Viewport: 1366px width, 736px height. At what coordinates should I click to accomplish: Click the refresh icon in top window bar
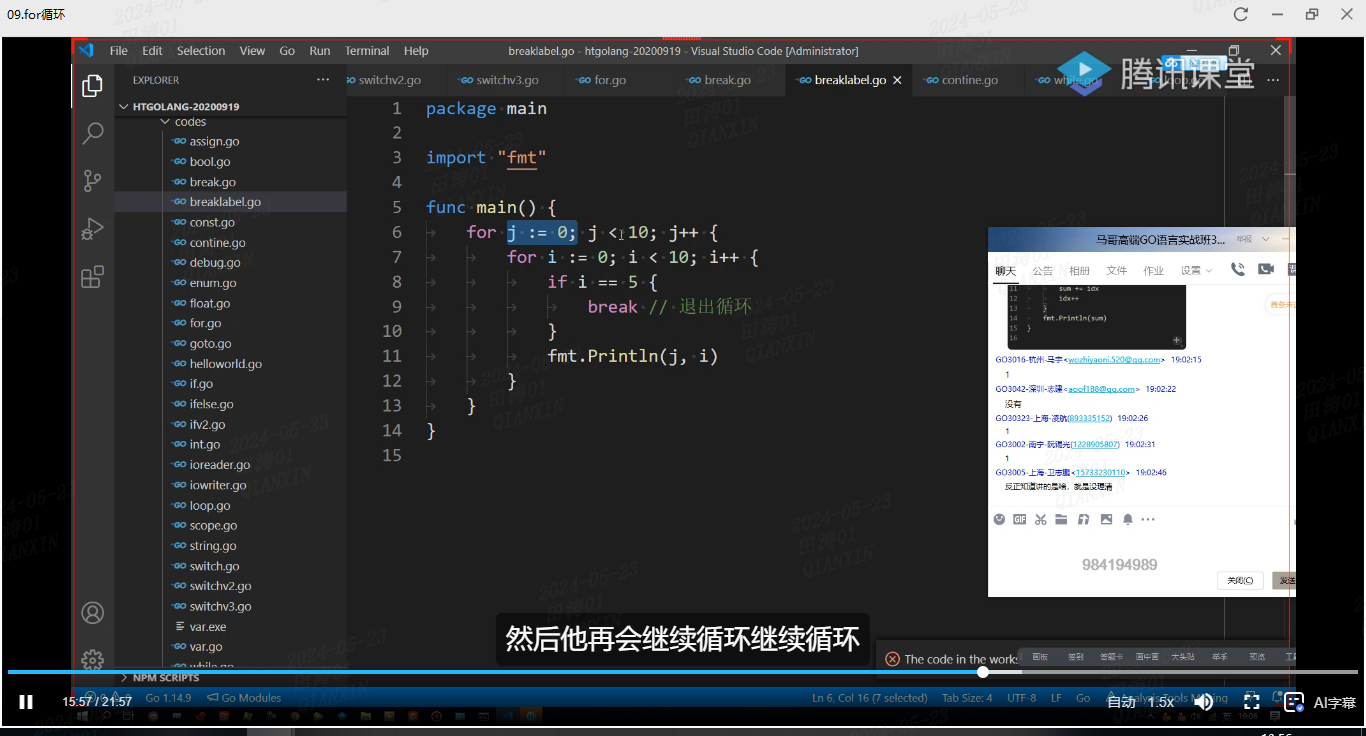pyautogui.click(x=1240, y=14)
